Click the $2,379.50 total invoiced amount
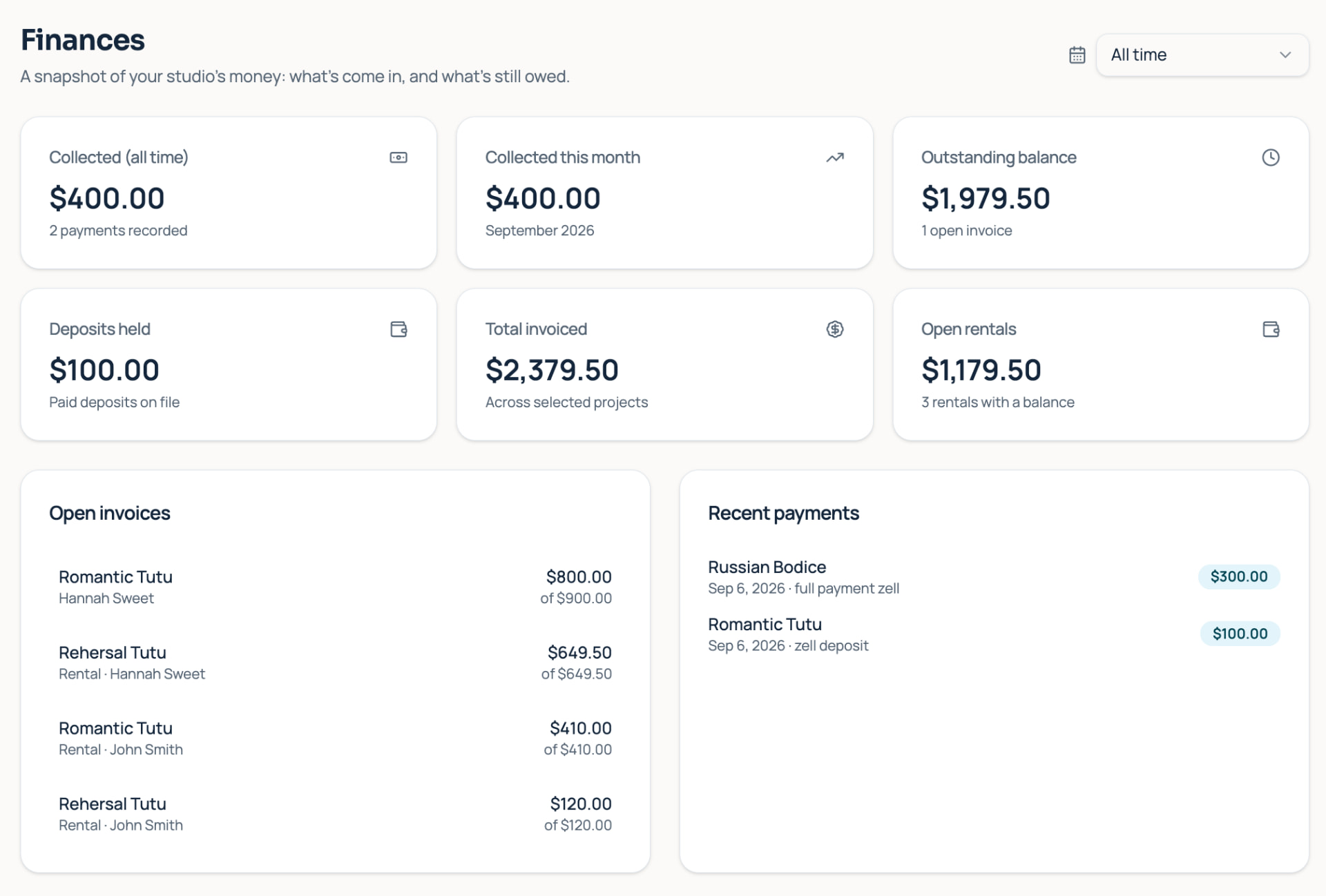Image resolution: width=1326 pixels, height=896 pixels. click(552, 371)
